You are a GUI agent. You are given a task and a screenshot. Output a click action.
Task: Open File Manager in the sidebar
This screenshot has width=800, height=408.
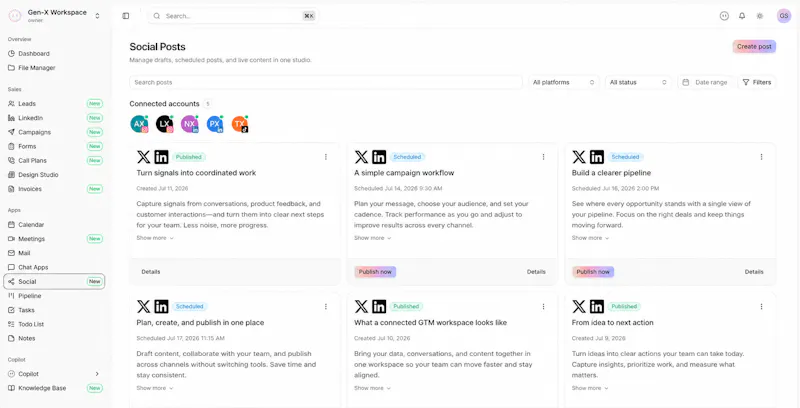pos(54,68)
